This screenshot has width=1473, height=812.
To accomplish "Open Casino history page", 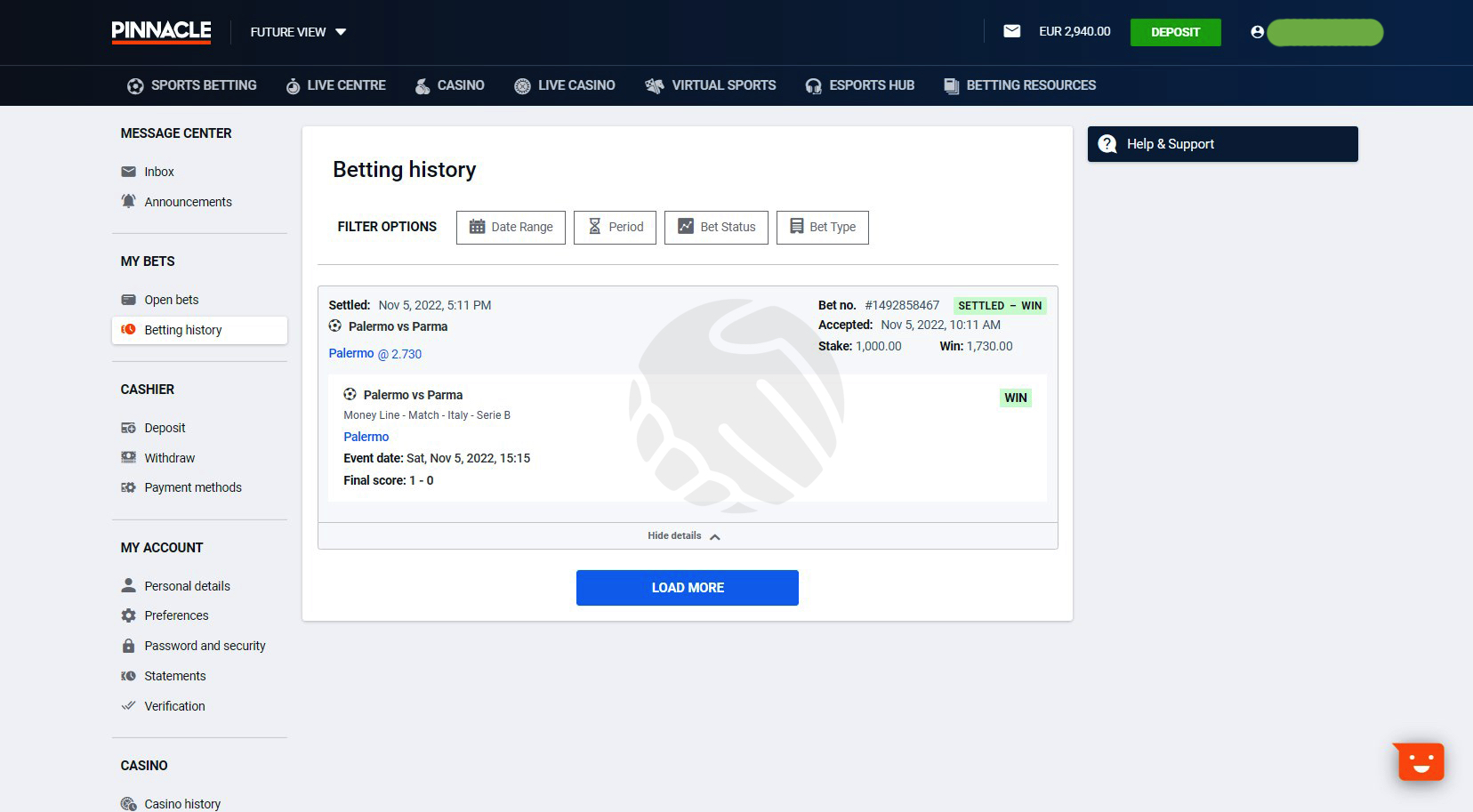I will 182,804.
